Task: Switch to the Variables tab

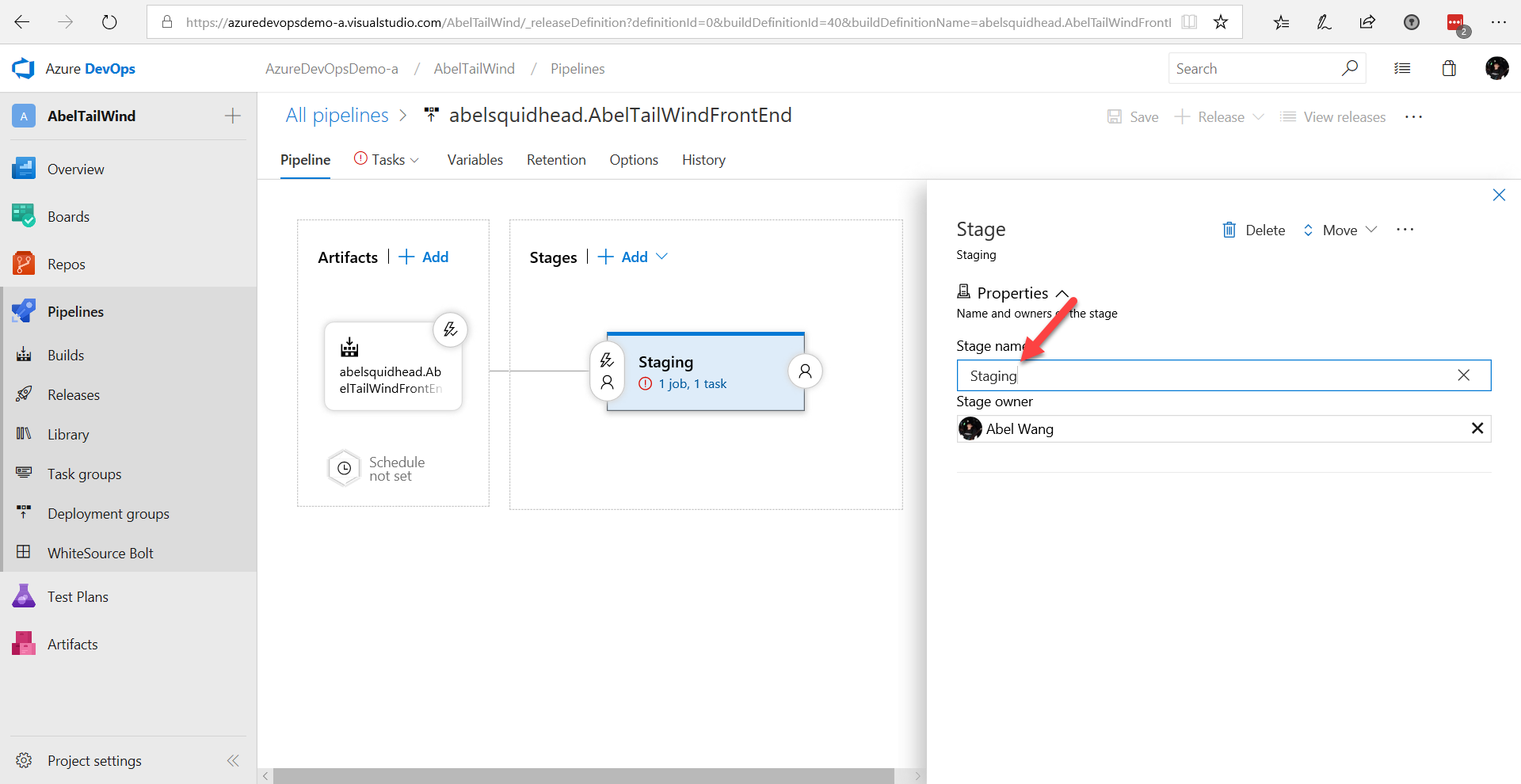Action: pos(475,160)
